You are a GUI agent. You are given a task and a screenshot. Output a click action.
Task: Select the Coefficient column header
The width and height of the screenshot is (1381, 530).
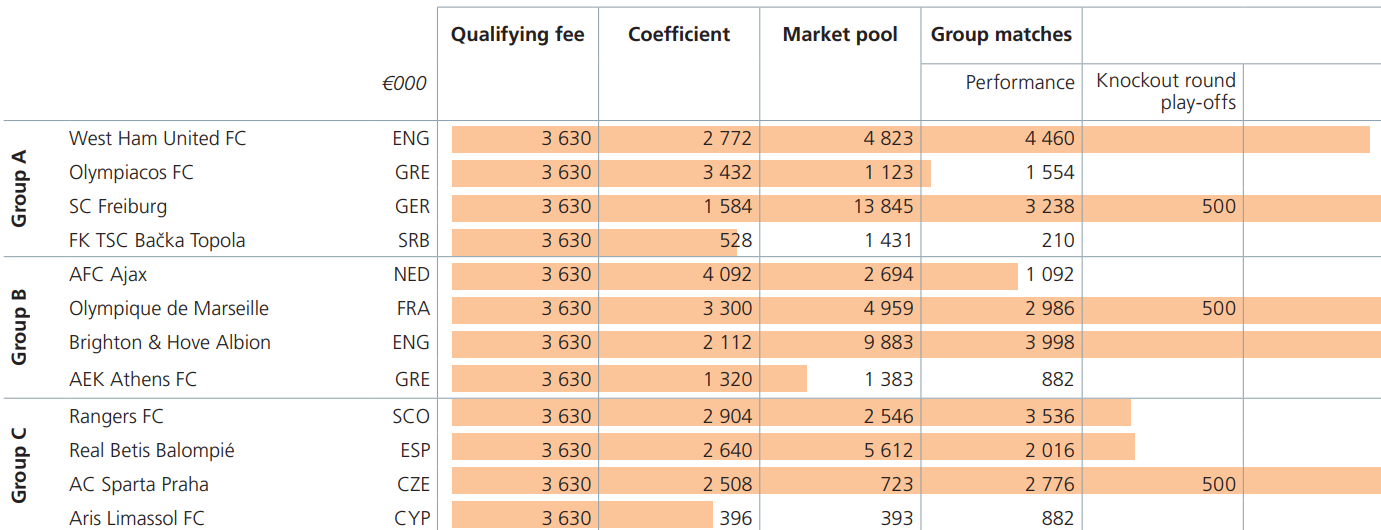click(x=679, y=35)
